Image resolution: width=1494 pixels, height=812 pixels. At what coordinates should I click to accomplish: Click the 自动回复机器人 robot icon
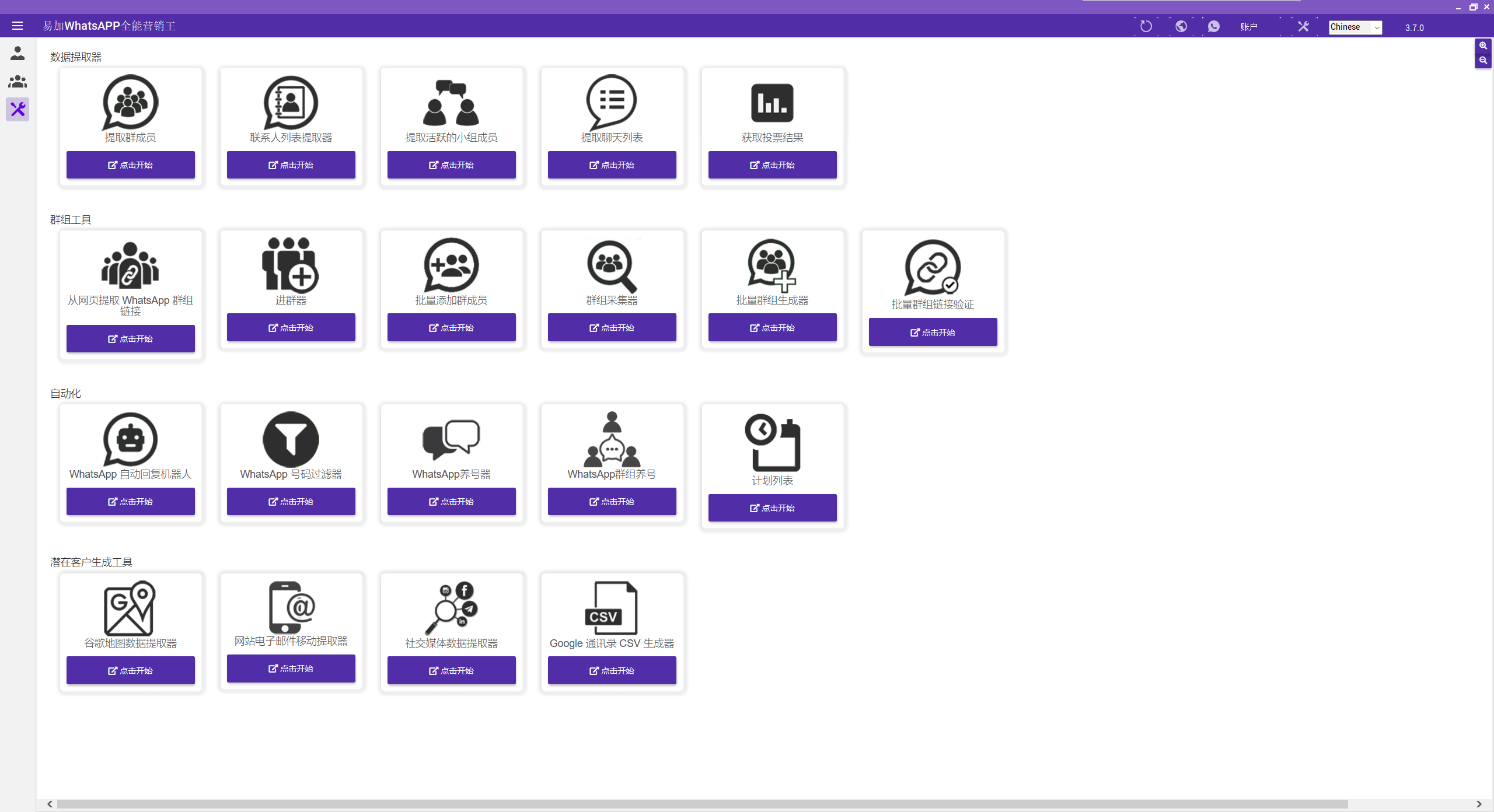coord(131,439)
